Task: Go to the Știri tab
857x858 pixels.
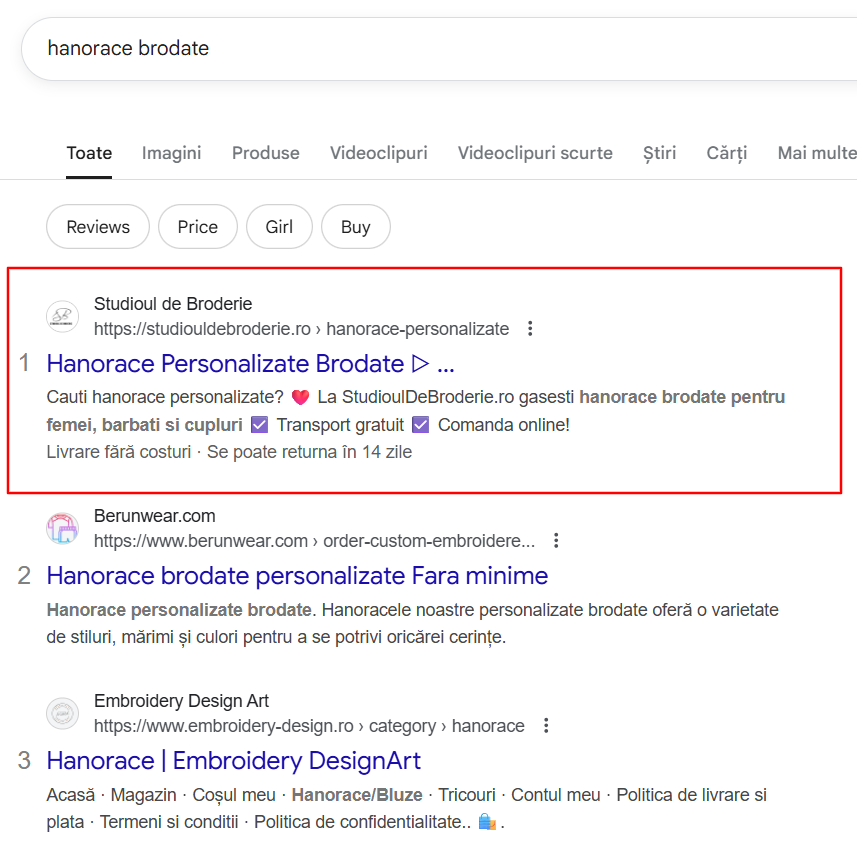Action: pos(659,153)
